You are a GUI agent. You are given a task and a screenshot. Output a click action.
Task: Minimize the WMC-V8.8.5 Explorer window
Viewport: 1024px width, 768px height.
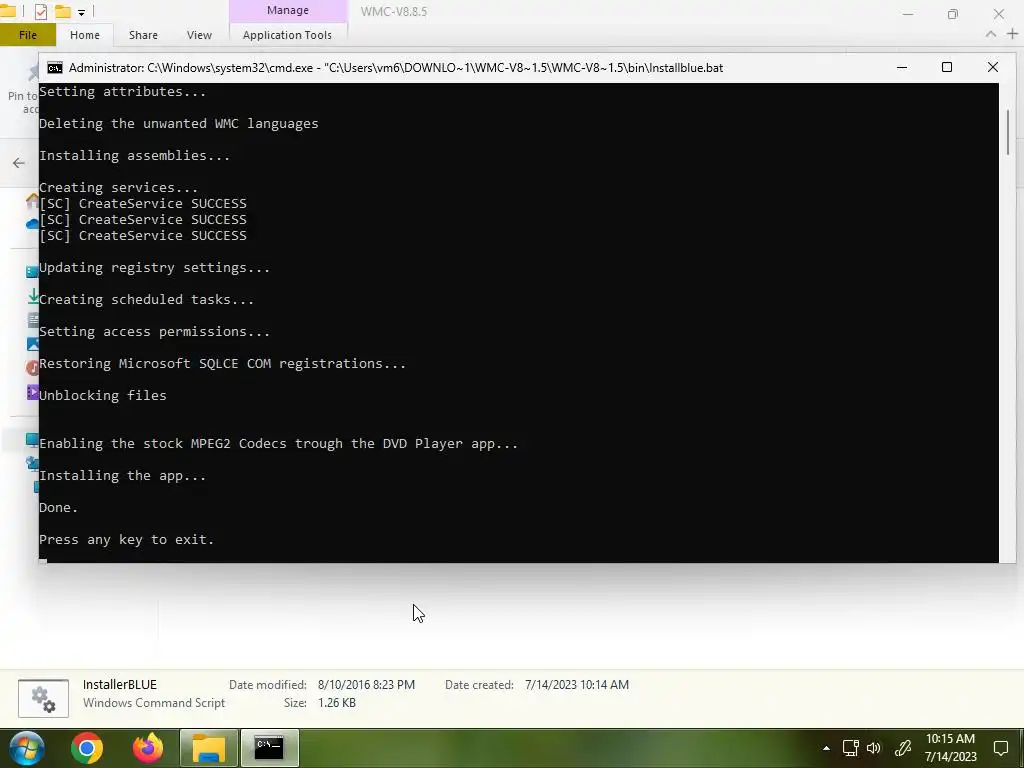[908, 13]
